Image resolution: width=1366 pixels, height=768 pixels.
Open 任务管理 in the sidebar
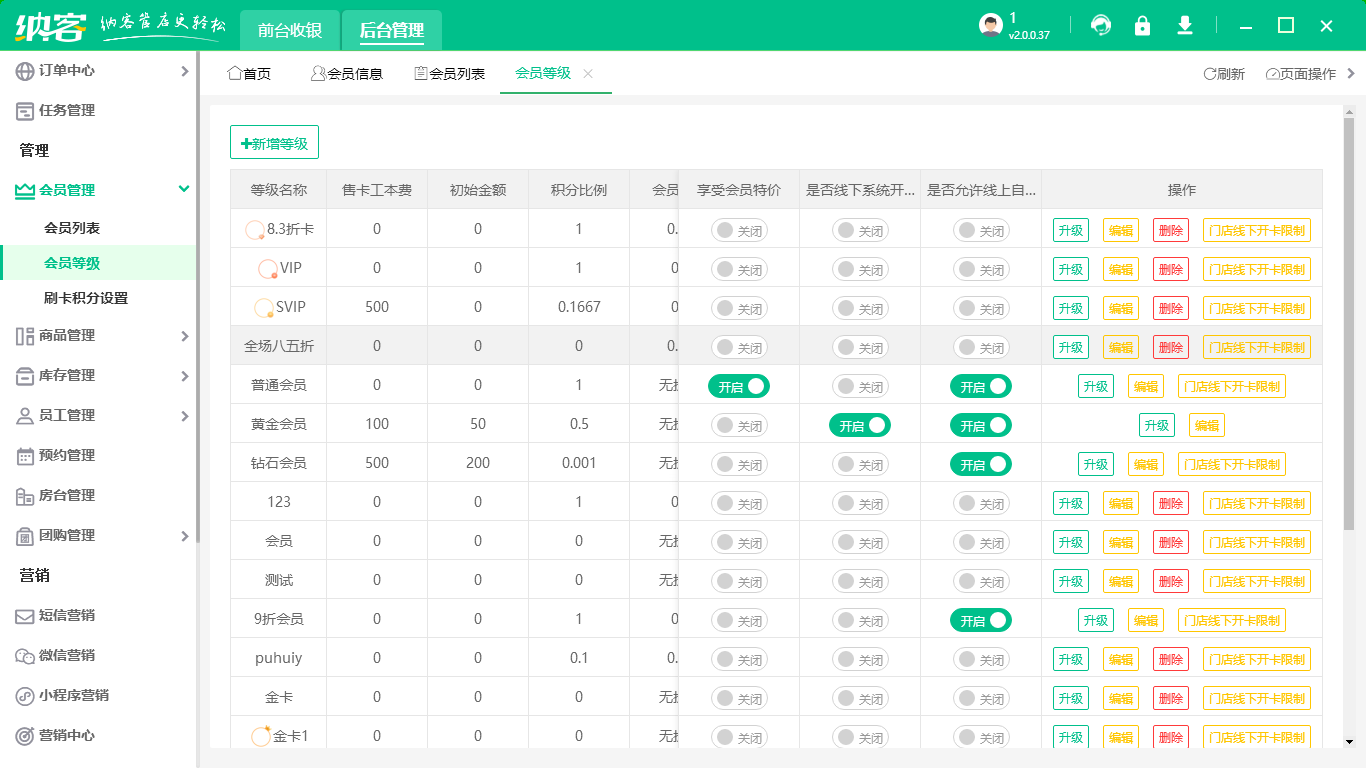point(67,111)
